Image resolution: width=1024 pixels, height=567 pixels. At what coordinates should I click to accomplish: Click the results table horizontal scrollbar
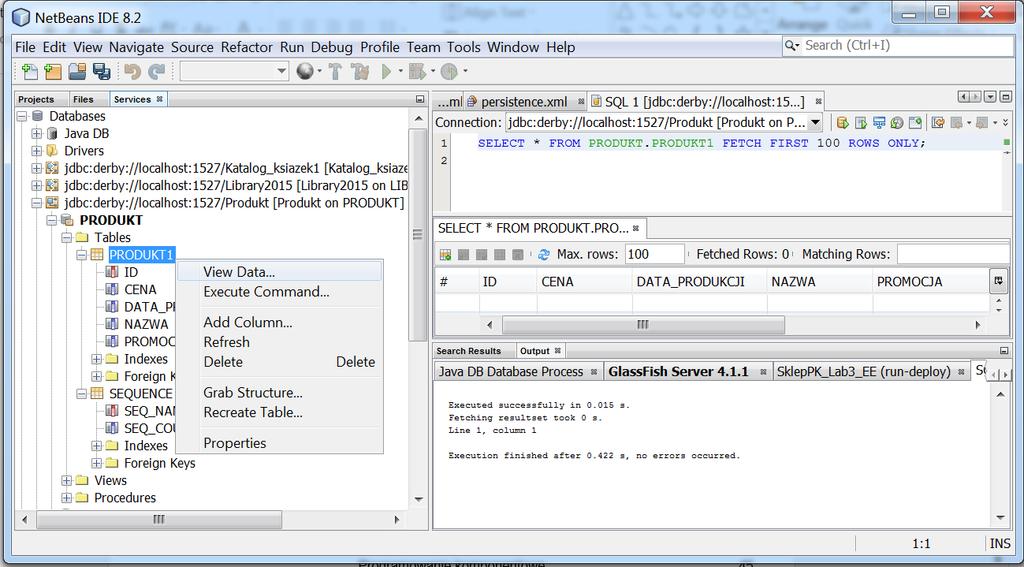643,325
